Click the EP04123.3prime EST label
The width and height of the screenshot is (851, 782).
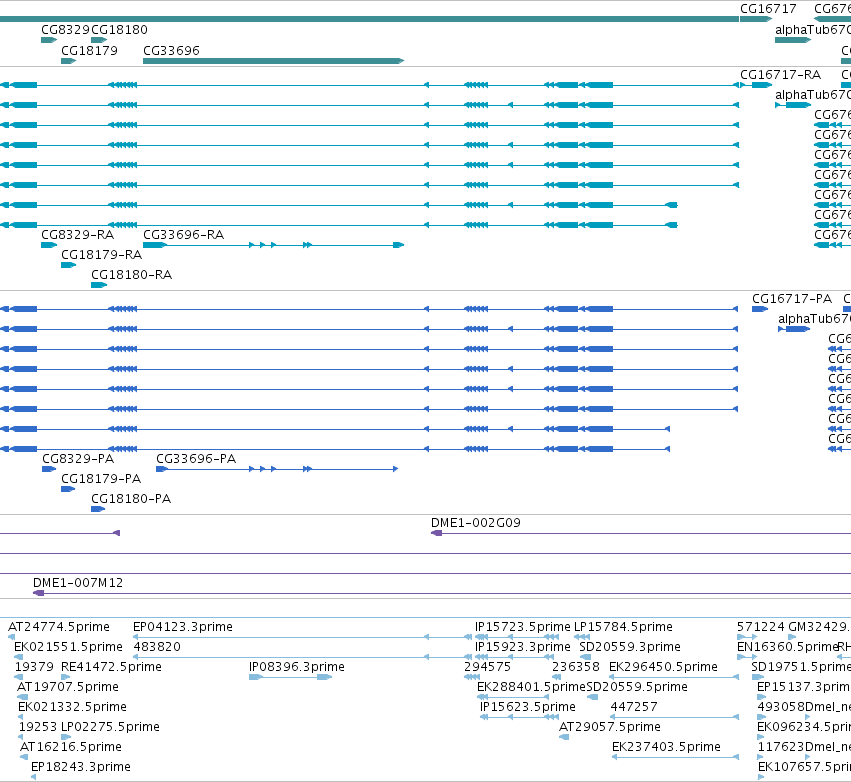point(183,627)
